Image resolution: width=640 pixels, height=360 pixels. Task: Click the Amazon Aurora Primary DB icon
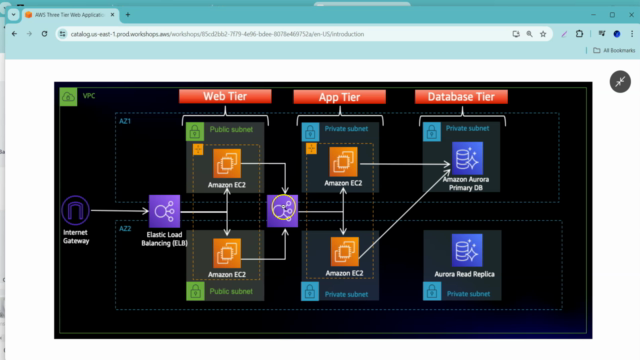coord(467,158)
